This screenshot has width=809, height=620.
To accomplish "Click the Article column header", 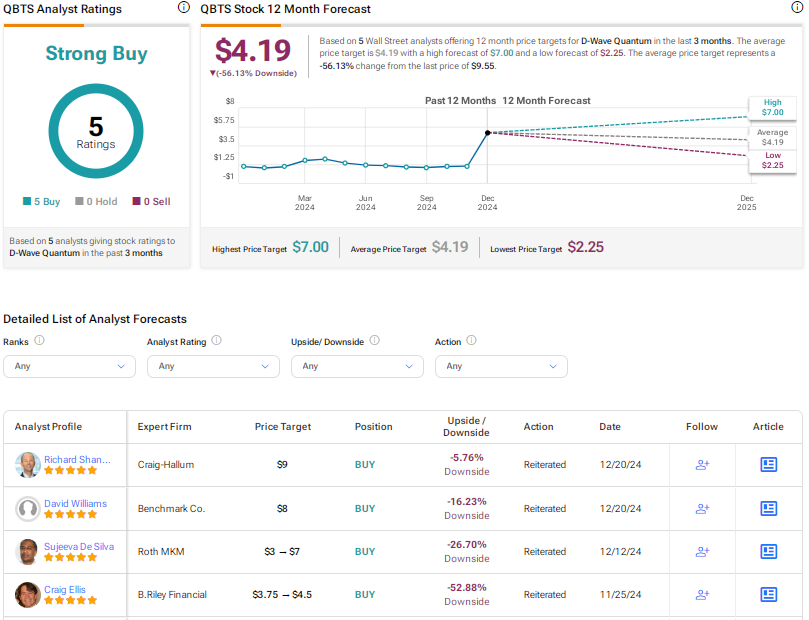I will [x=768, y=427].
